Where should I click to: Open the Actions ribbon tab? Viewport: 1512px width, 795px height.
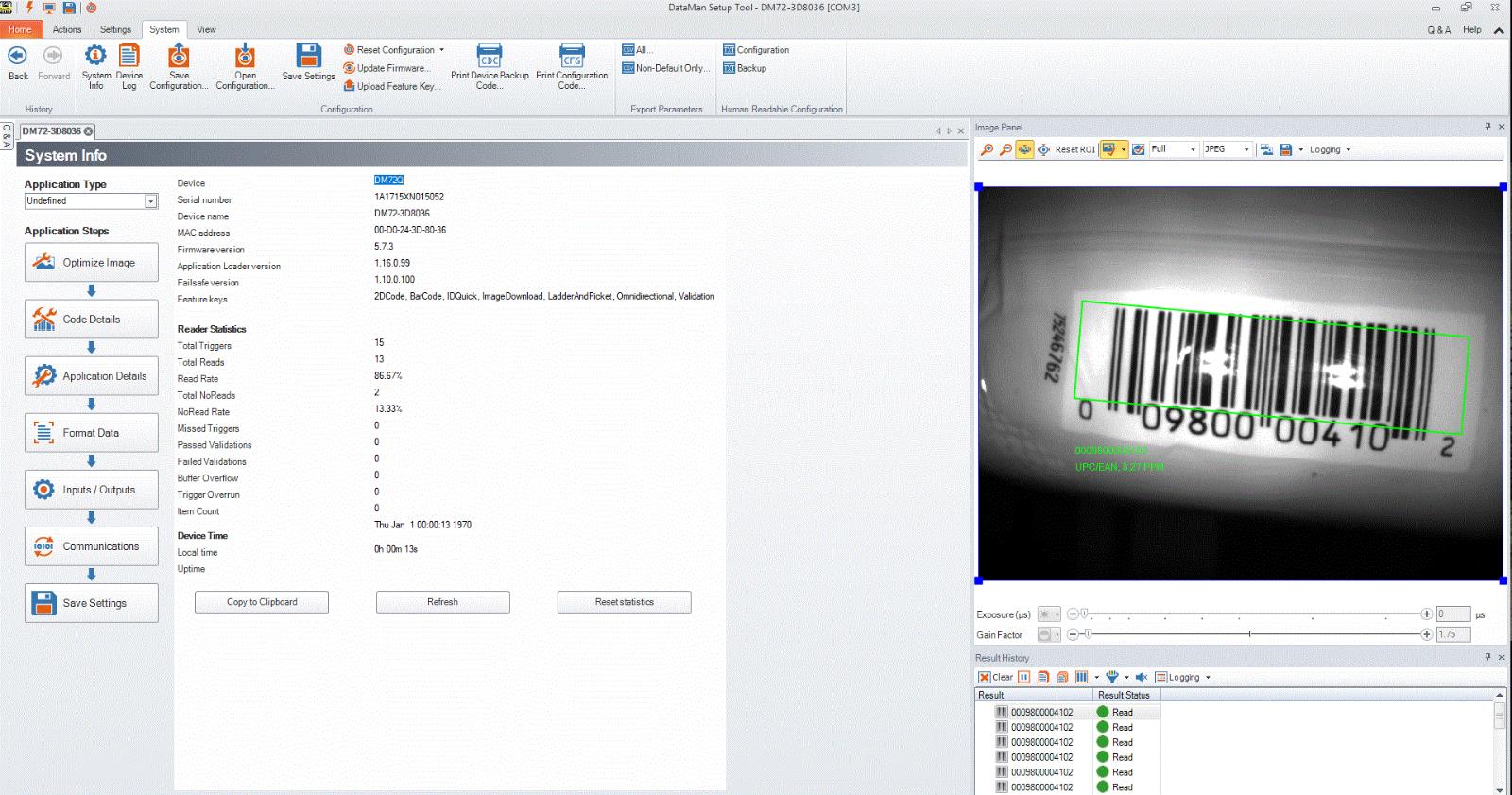(x=67, y=29)
